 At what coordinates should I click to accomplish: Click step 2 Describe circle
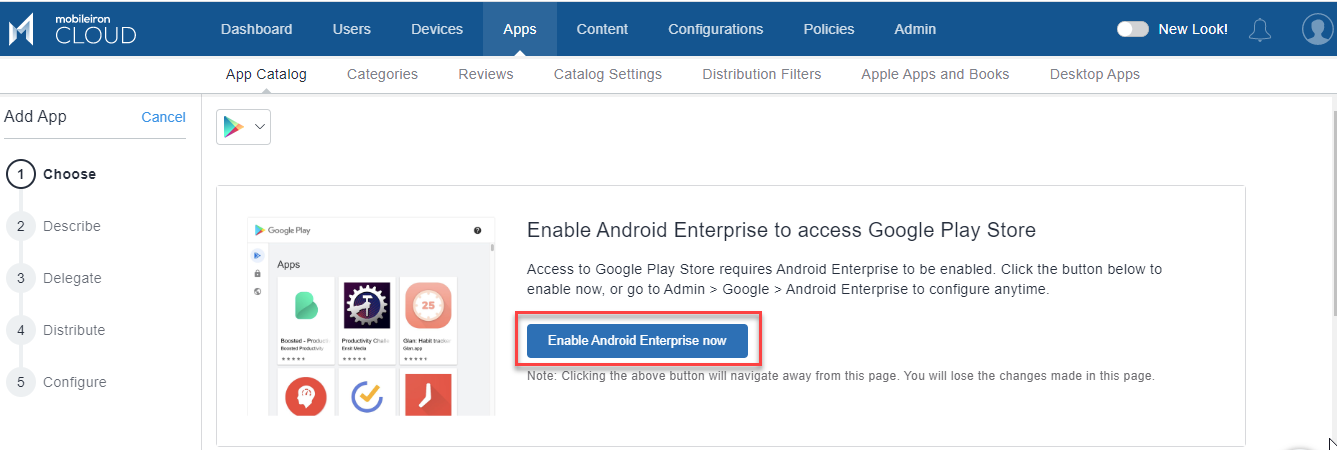coord(21,226)
